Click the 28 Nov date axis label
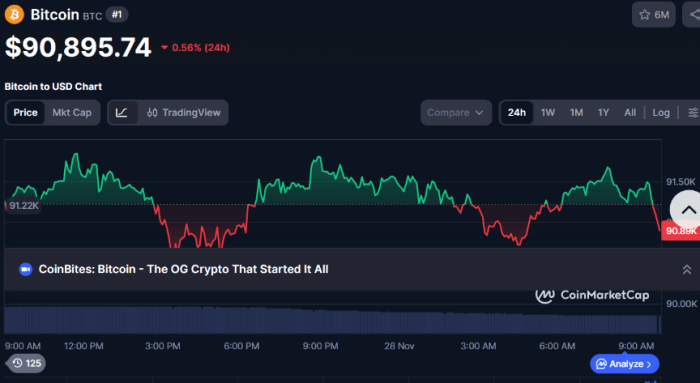 (399, 346)
